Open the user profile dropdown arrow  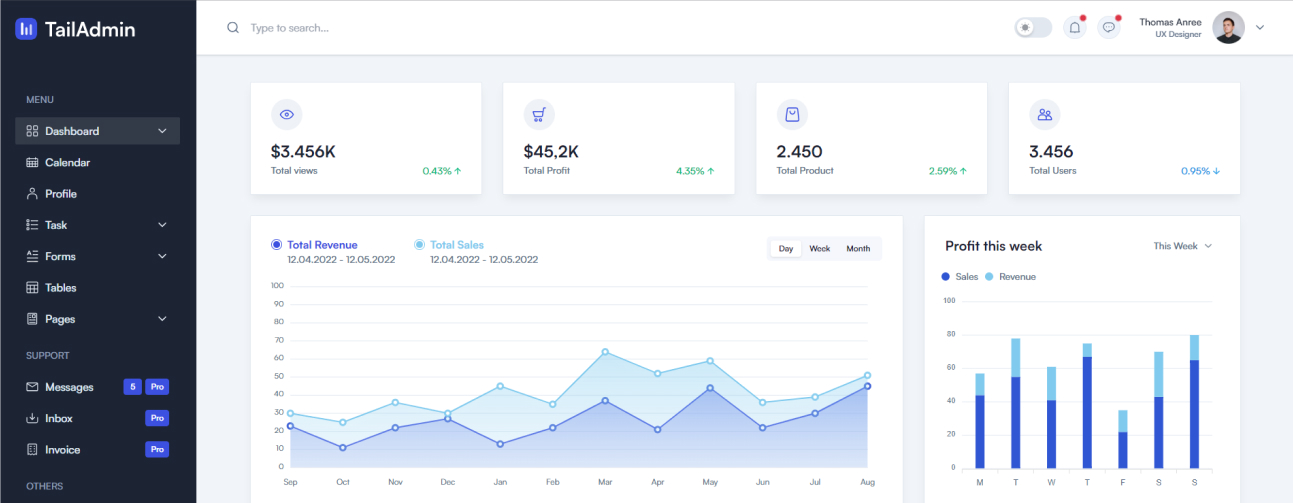(1260, 28)
